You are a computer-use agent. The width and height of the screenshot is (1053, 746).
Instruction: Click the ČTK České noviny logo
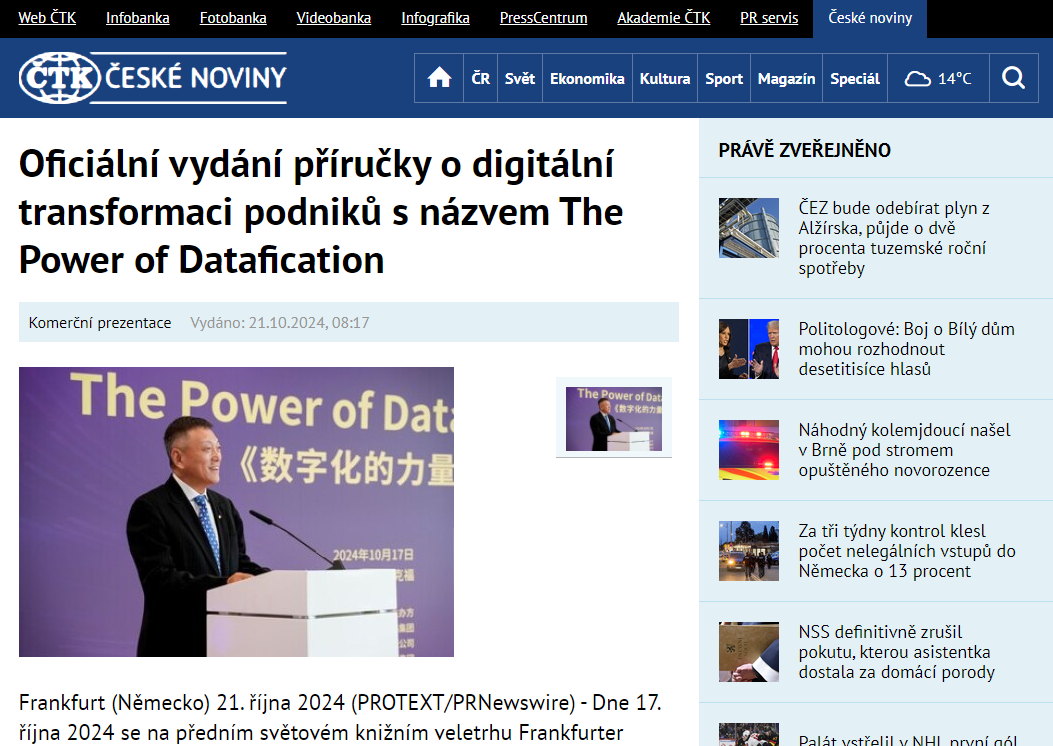point(153,78)
